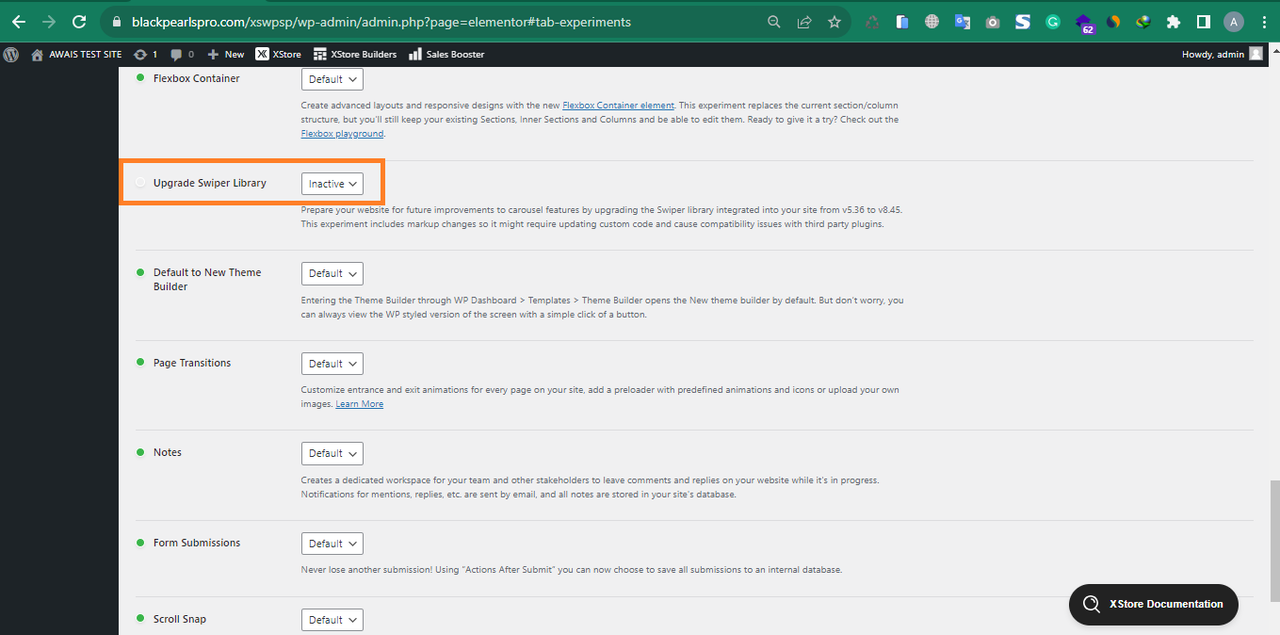Open the Page Transitions status dropdown
The image size is (1280, 635).
point(332,364)
